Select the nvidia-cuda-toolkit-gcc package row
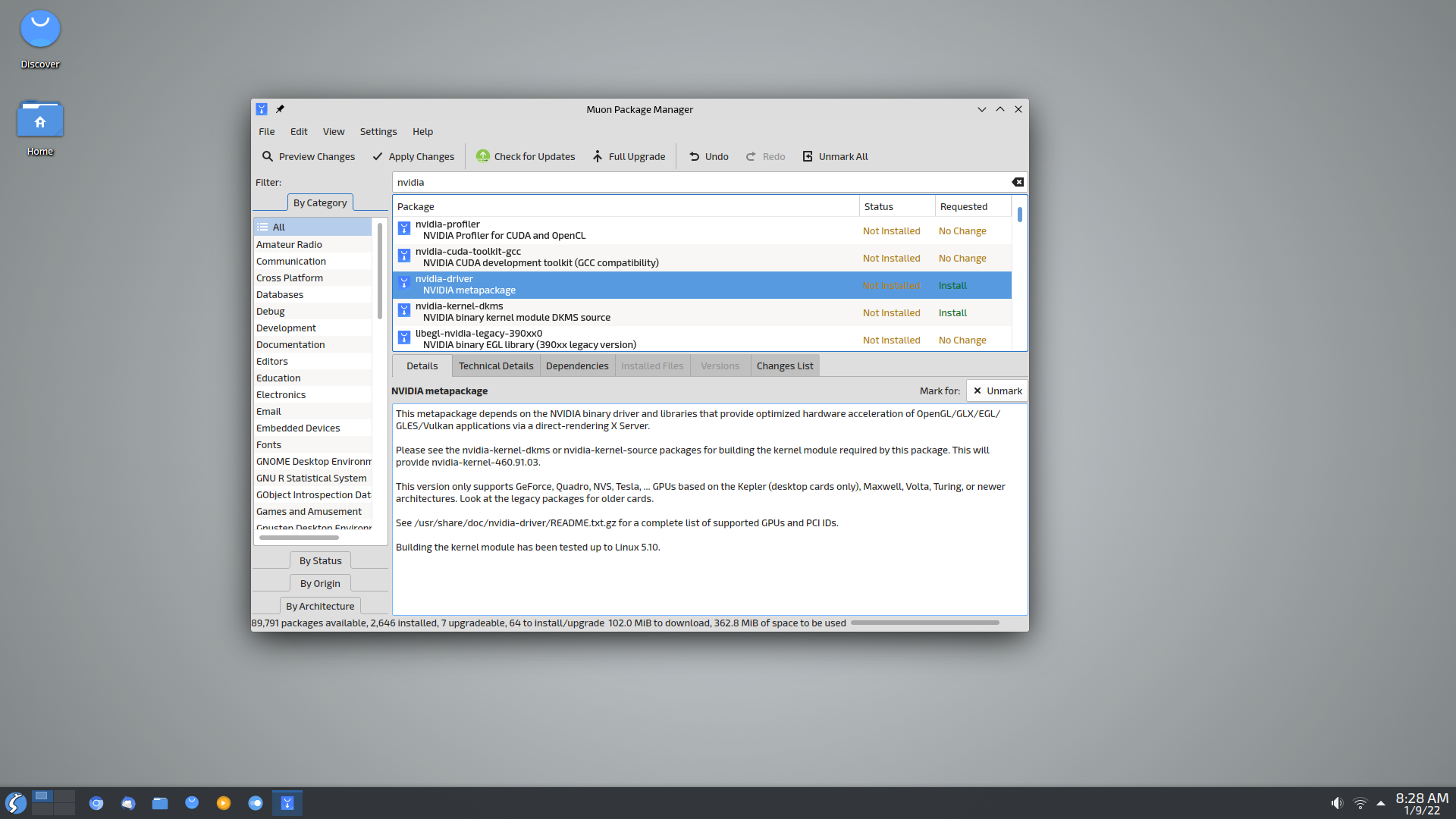This screenshot has height=819, width=1456. 701,258
